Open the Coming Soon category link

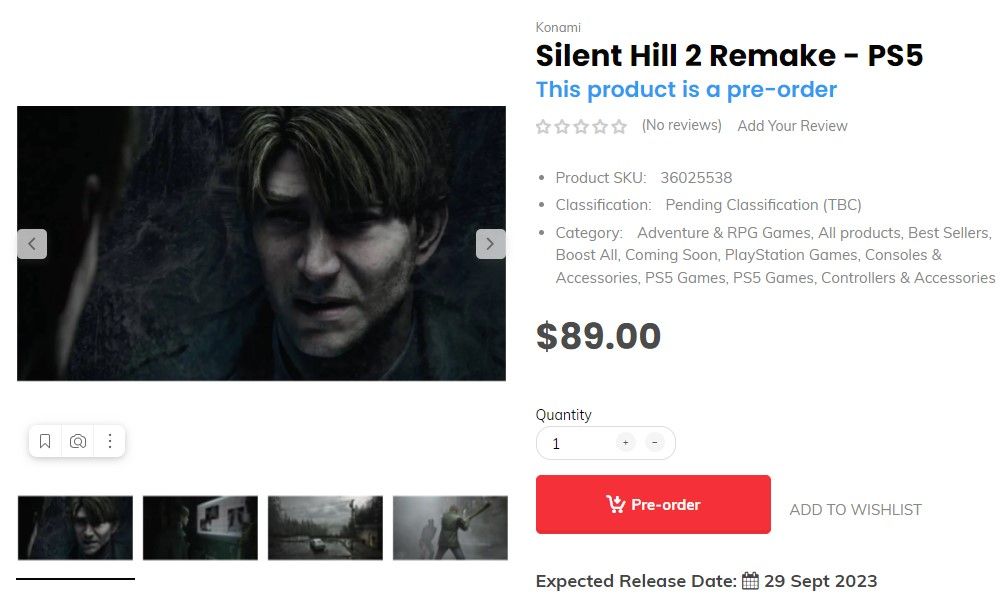pos(671,254)
